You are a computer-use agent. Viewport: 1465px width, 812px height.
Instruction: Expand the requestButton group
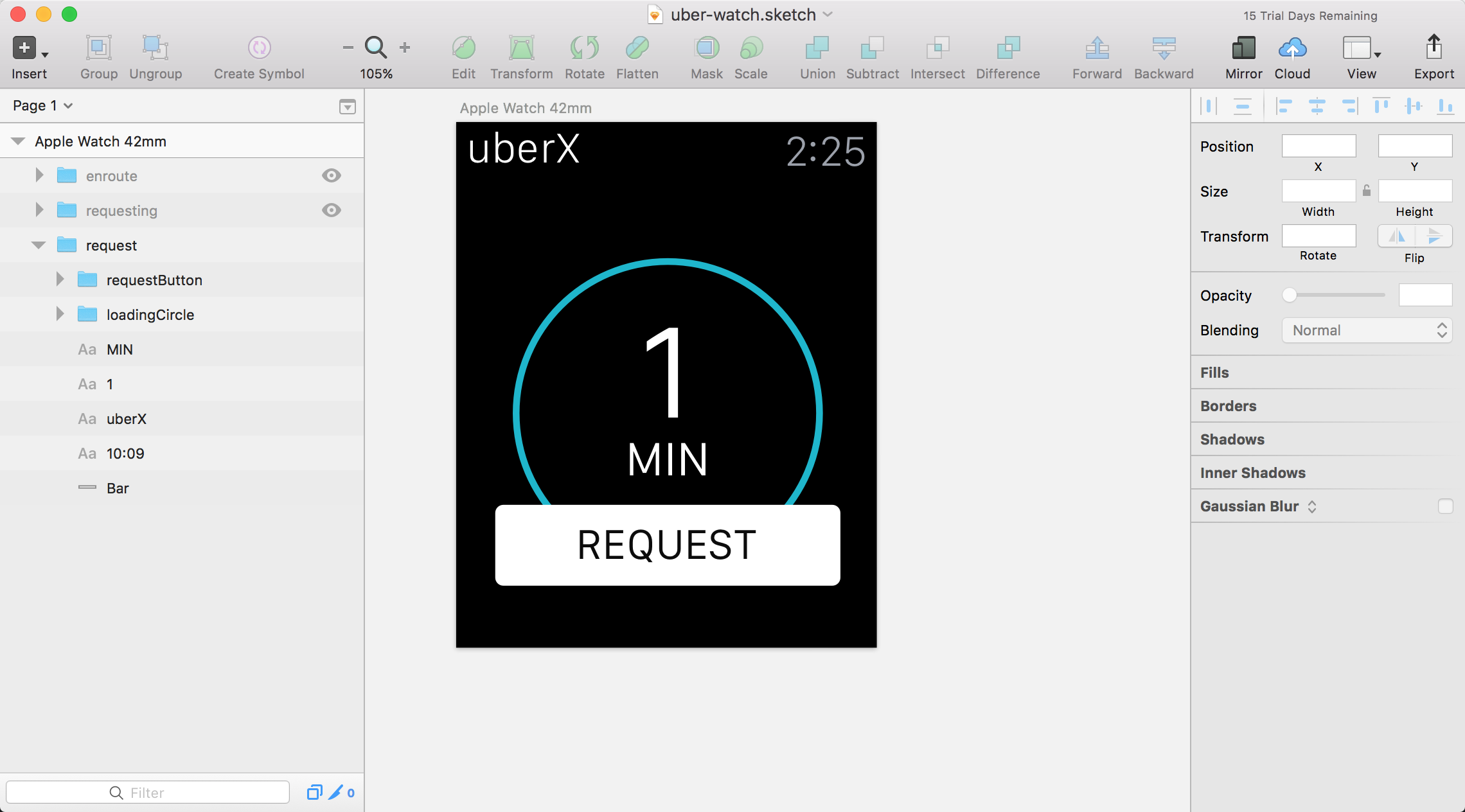[60, 279]
